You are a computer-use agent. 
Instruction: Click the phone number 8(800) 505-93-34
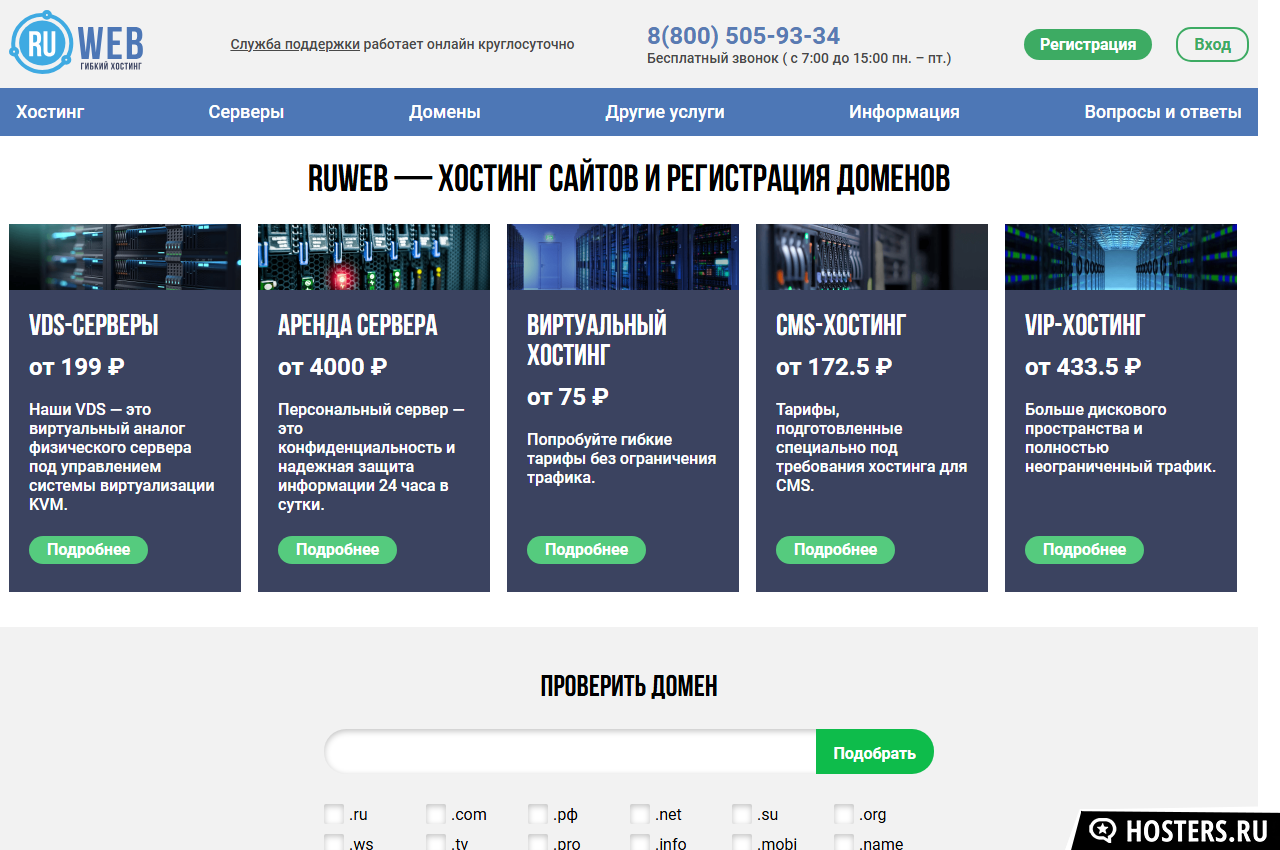[743, 36]
